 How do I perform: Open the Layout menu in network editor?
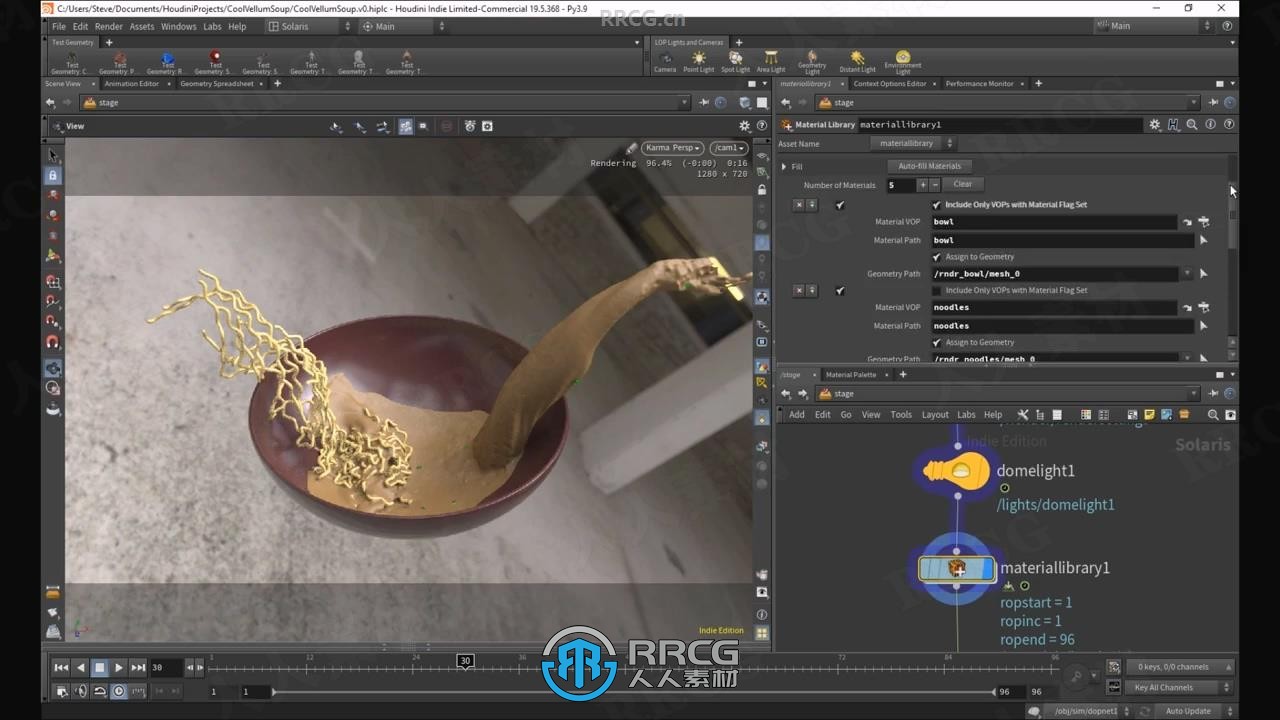tap(935, 415)
